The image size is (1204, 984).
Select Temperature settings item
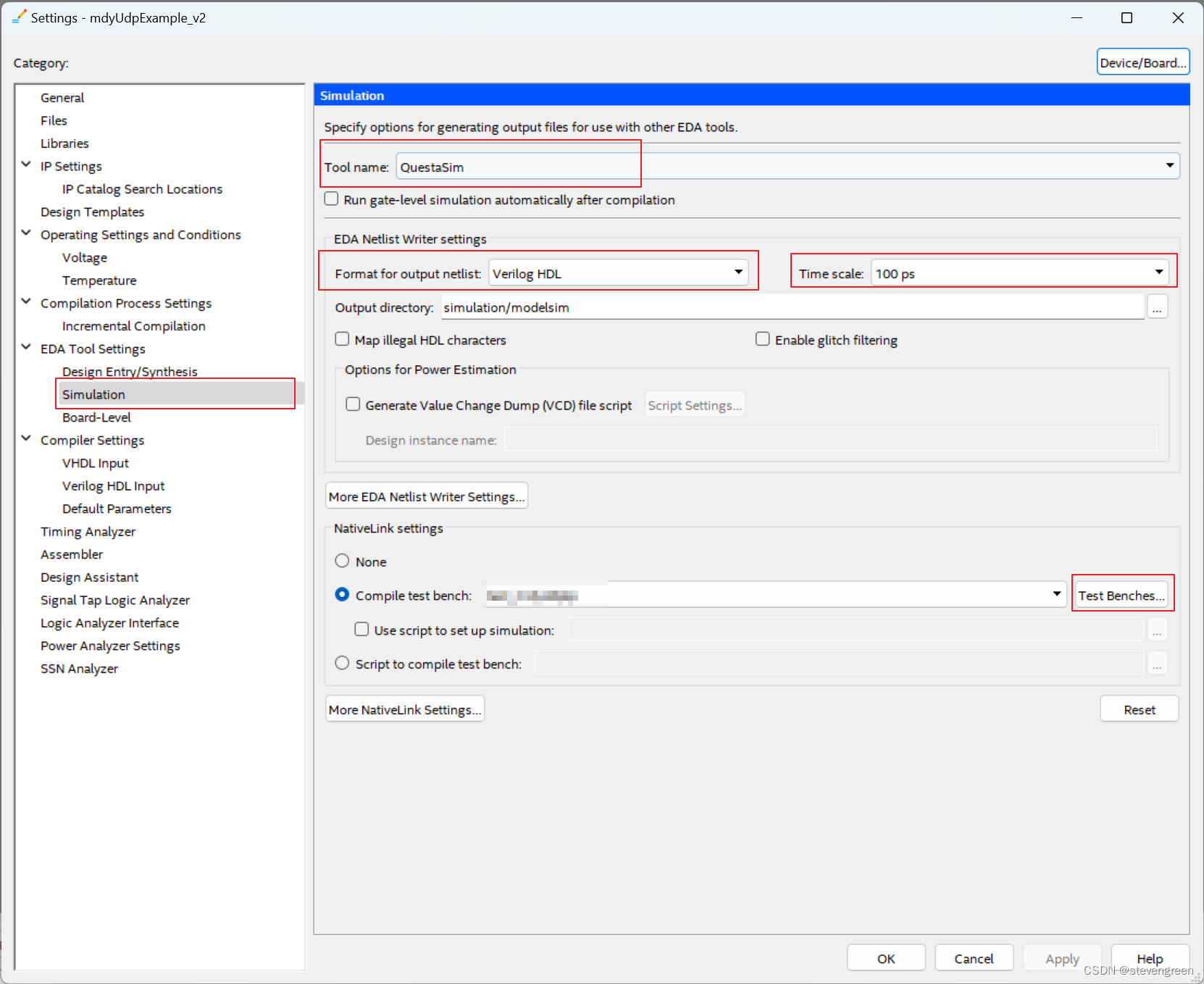click(99, 280)
